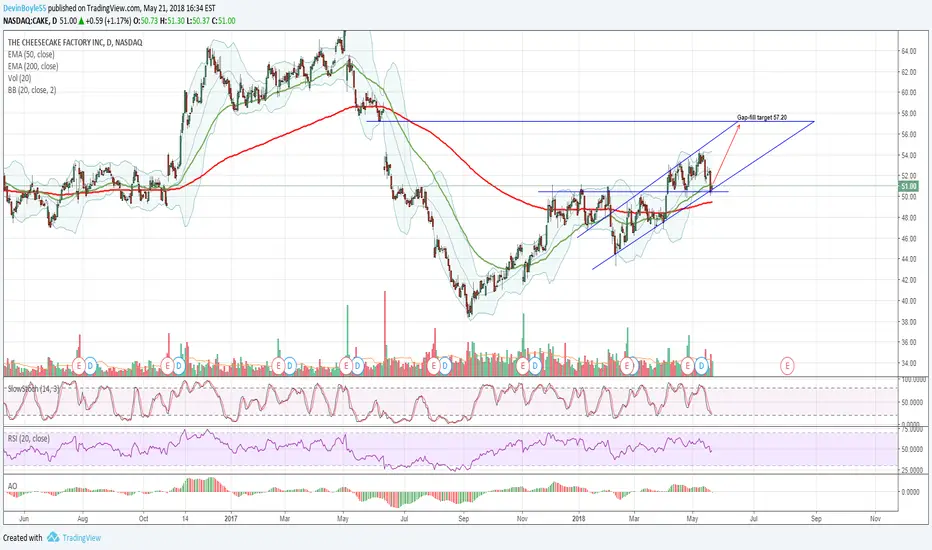Click the H:51.30 high price value in header
The image size is (932, 550).
coord(174,21)
